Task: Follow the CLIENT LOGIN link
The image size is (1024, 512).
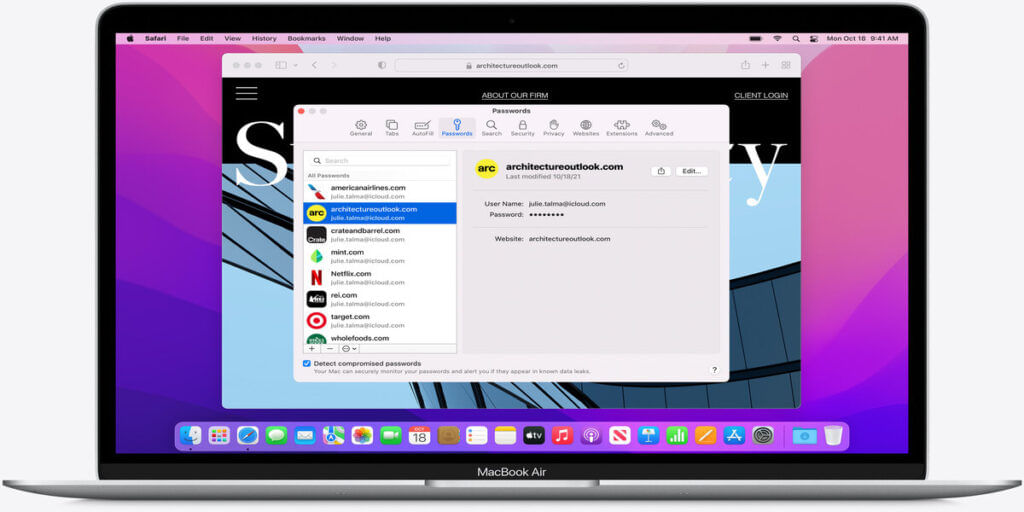Action: pyautogui.click(x=761, y=95)
